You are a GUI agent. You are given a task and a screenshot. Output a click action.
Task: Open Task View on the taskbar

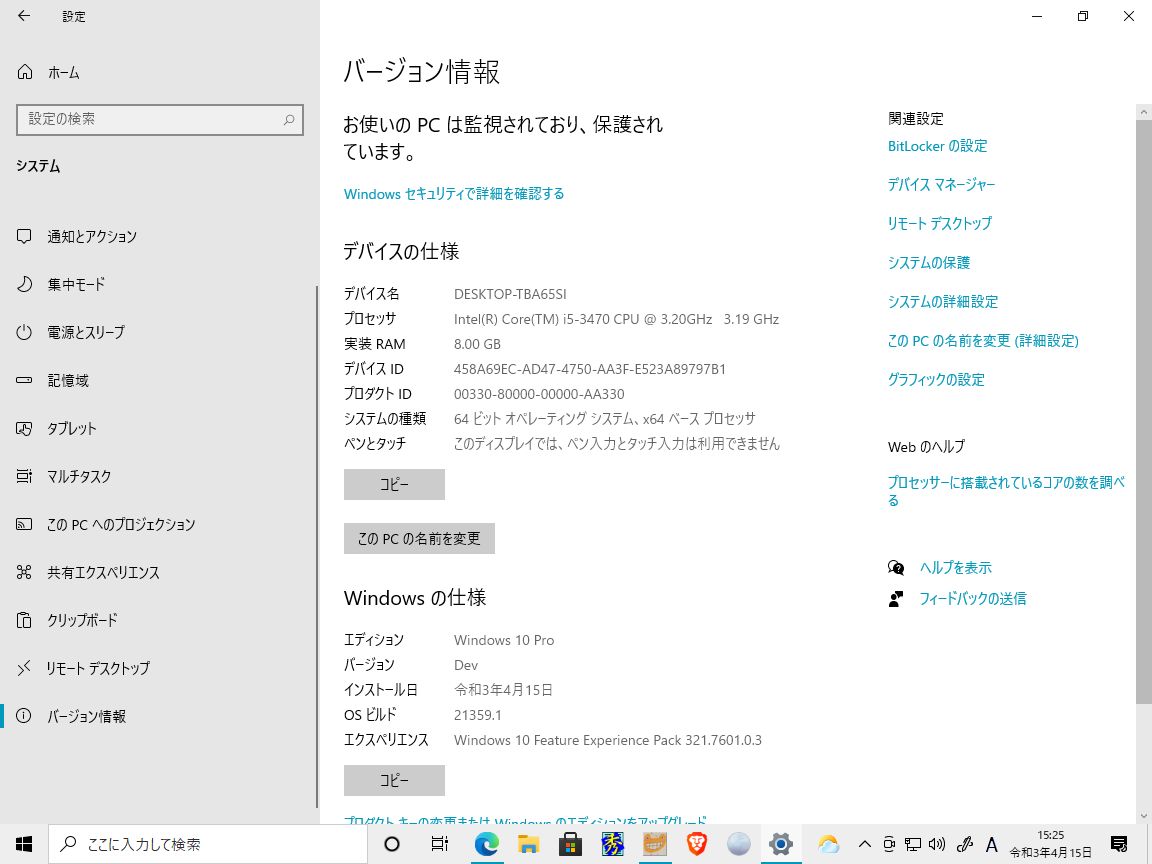439,844
